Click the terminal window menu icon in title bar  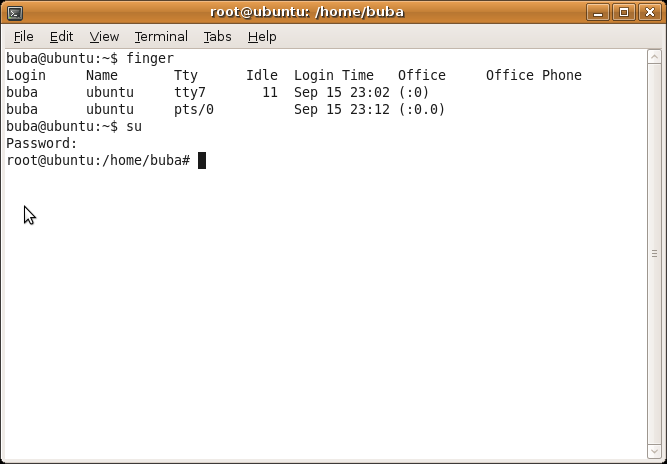15,13
